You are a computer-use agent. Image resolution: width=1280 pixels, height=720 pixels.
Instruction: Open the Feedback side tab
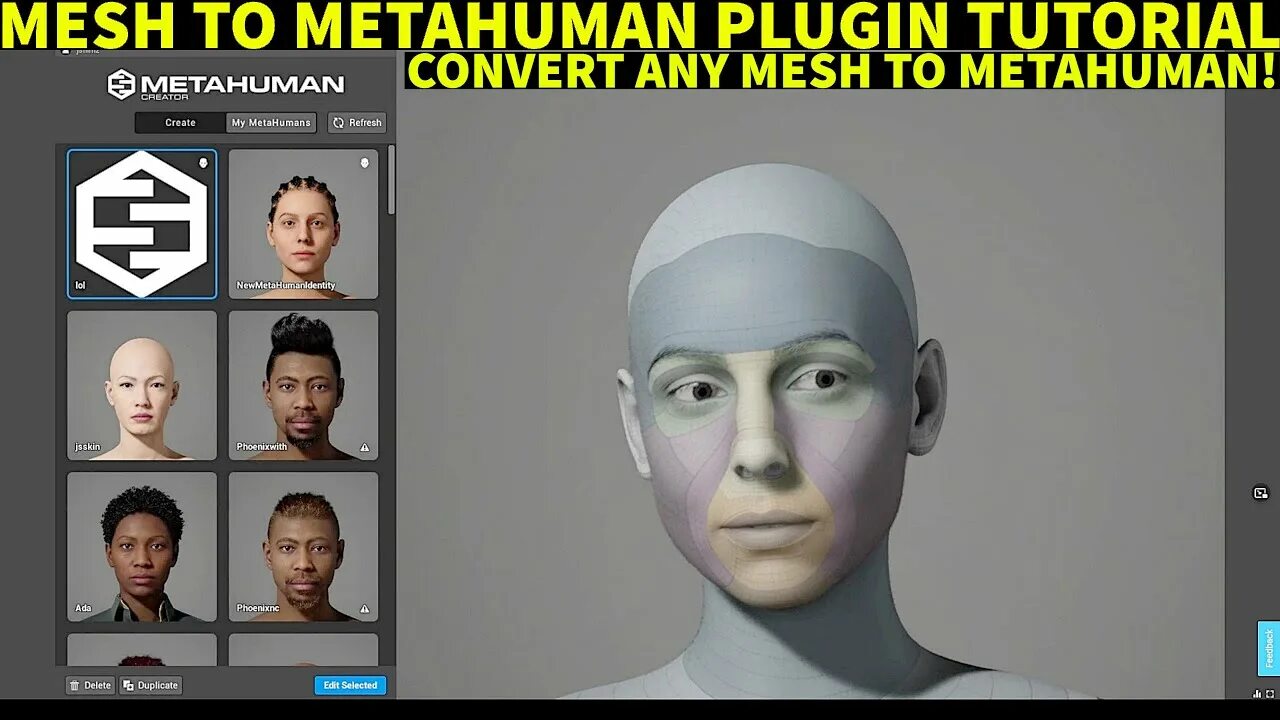[1268, 648]
